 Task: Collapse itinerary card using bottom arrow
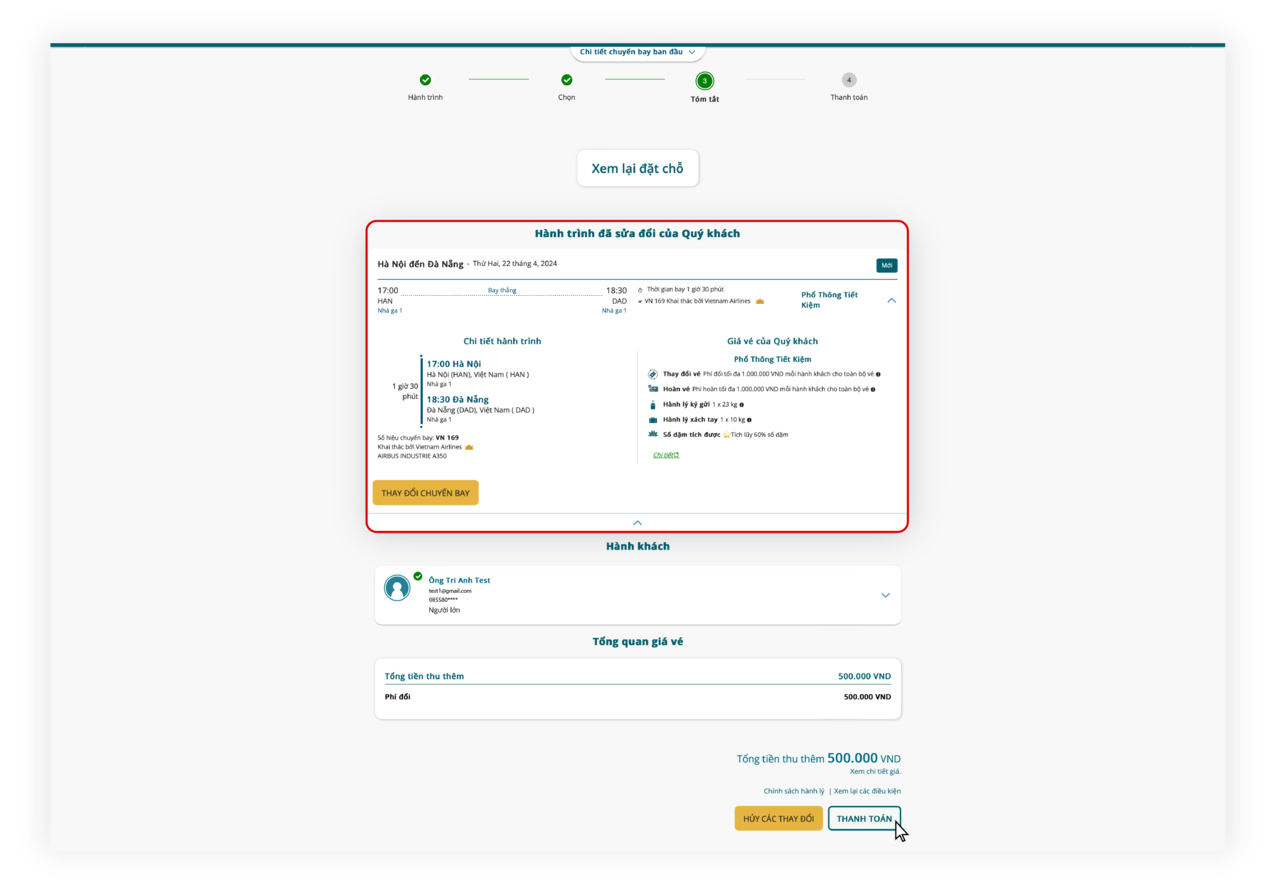click(x=637, y=521)
